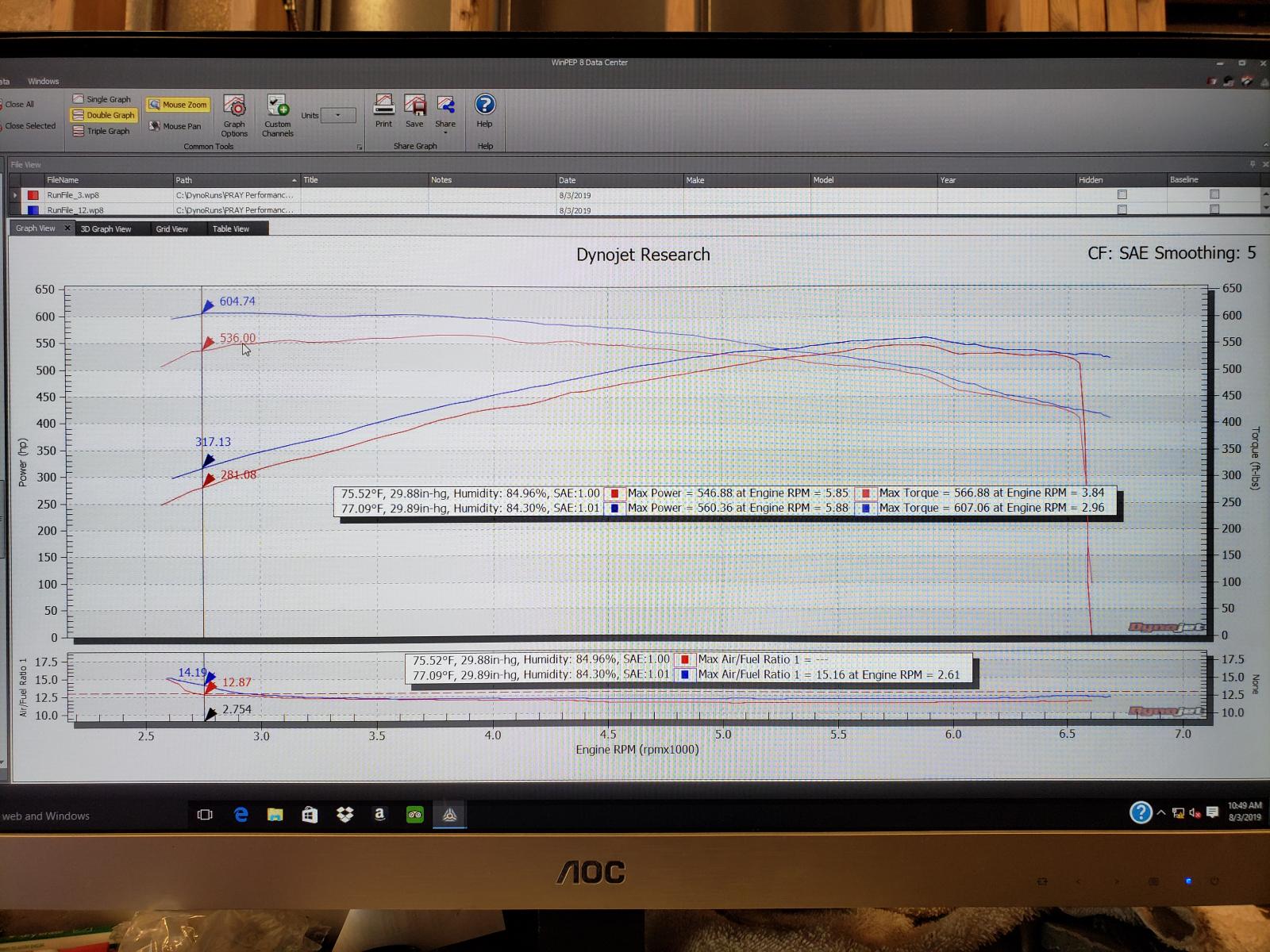This screenshot has height=952, width=1270.
Task: Toggle Hidden checkbox for RunFile_12.wp8
Action: pyautogui.click(x=1122, y=210)
